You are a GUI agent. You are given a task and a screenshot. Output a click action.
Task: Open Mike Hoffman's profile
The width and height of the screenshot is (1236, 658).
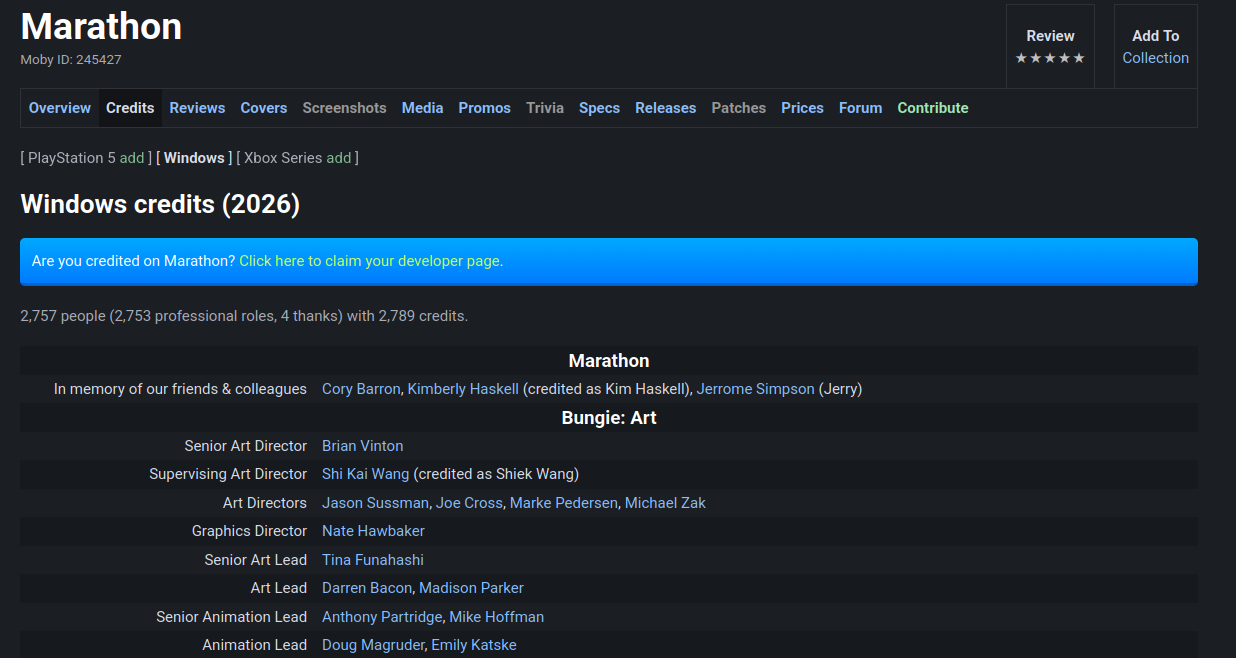(x=497, y=617)
